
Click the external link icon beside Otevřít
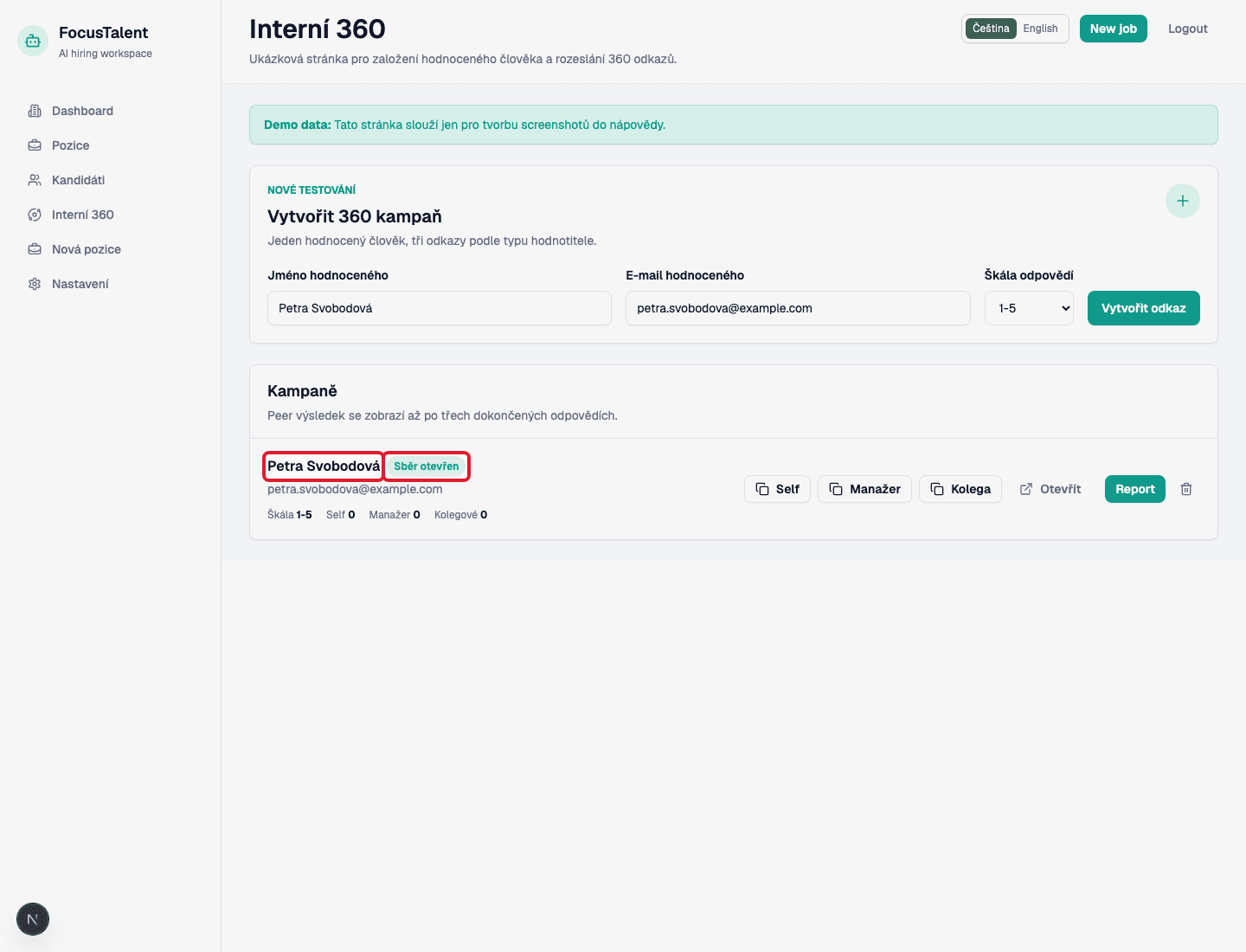[x=1026, y=489]
